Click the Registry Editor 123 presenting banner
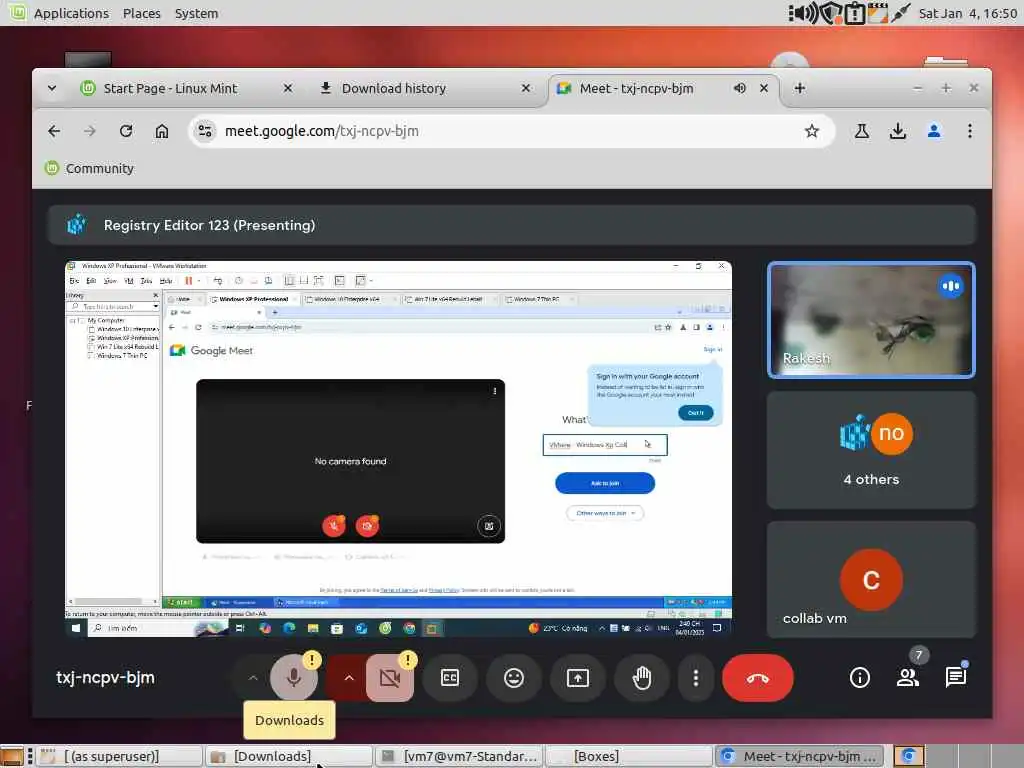 pyautogui.click(x=511, y=225)
